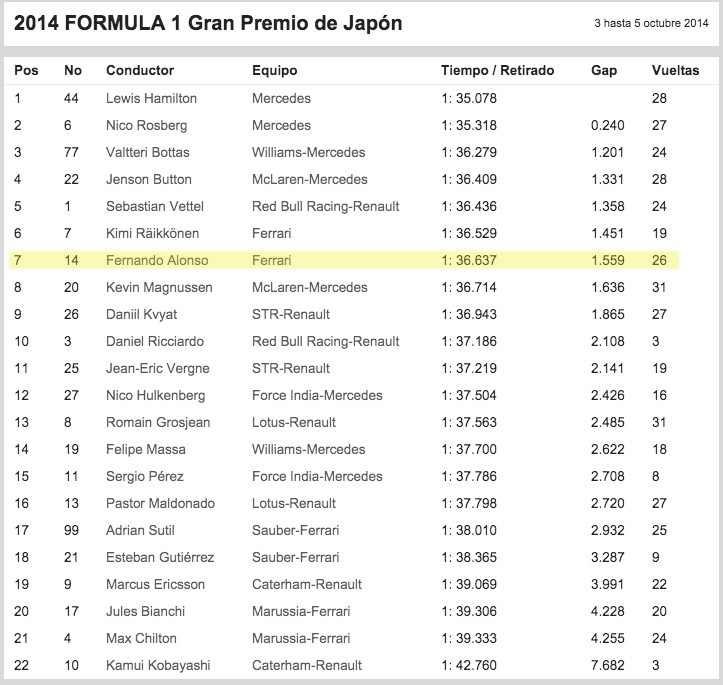The height and width of the screenshot is (685, 723).
Task: Select driver name Lewis Hamilton
Action: [151, 99]
